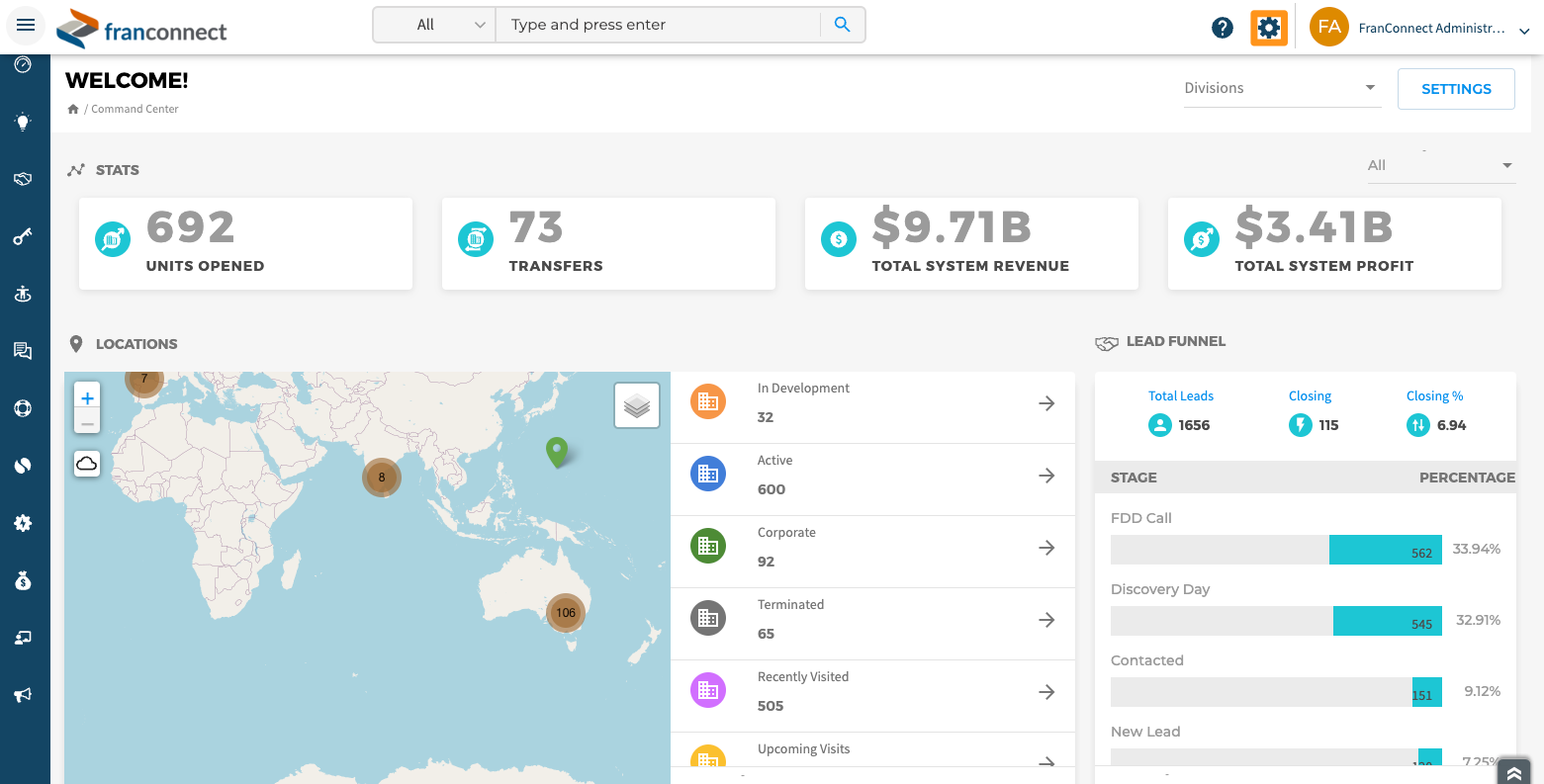The height and width of the screenshot is (784, 1544).
Task: Click the green location pin on map
Action: 558,452
